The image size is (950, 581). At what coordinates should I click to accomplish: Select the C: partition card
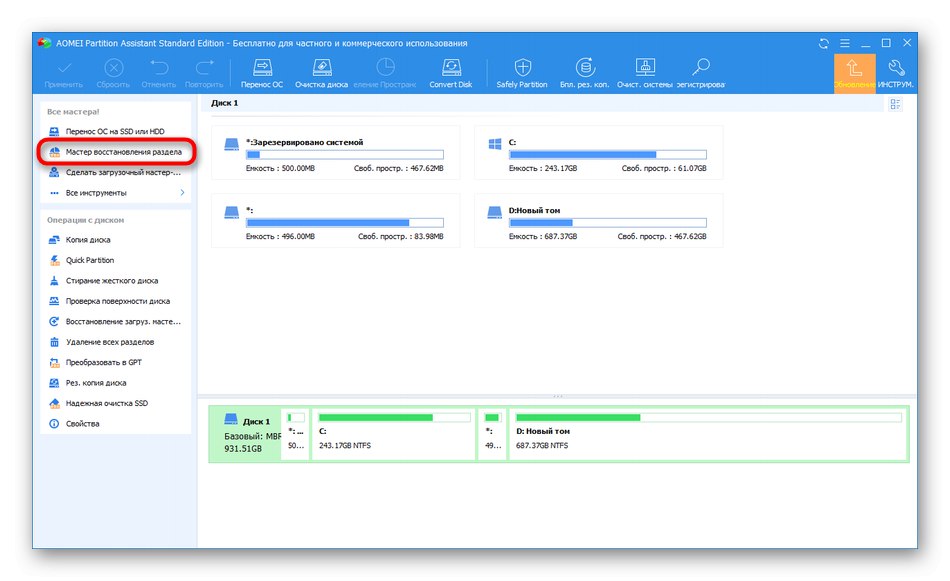tap(599, 153)
